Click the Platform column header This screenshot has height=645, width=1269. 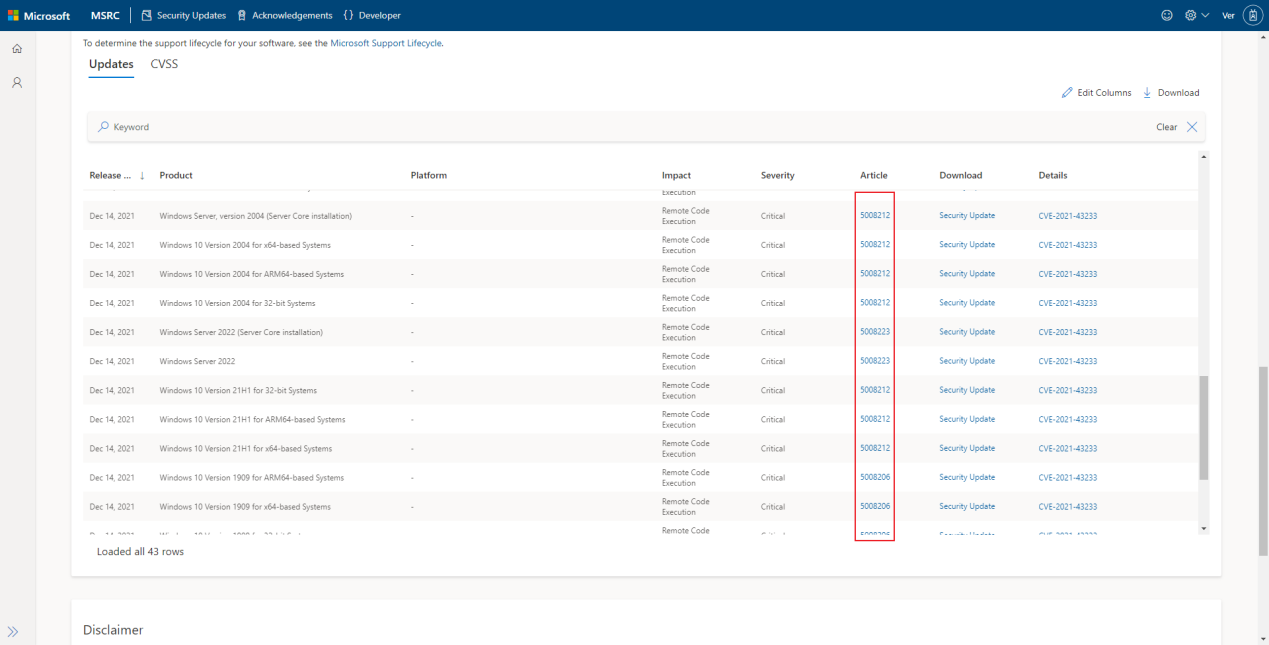429,175
